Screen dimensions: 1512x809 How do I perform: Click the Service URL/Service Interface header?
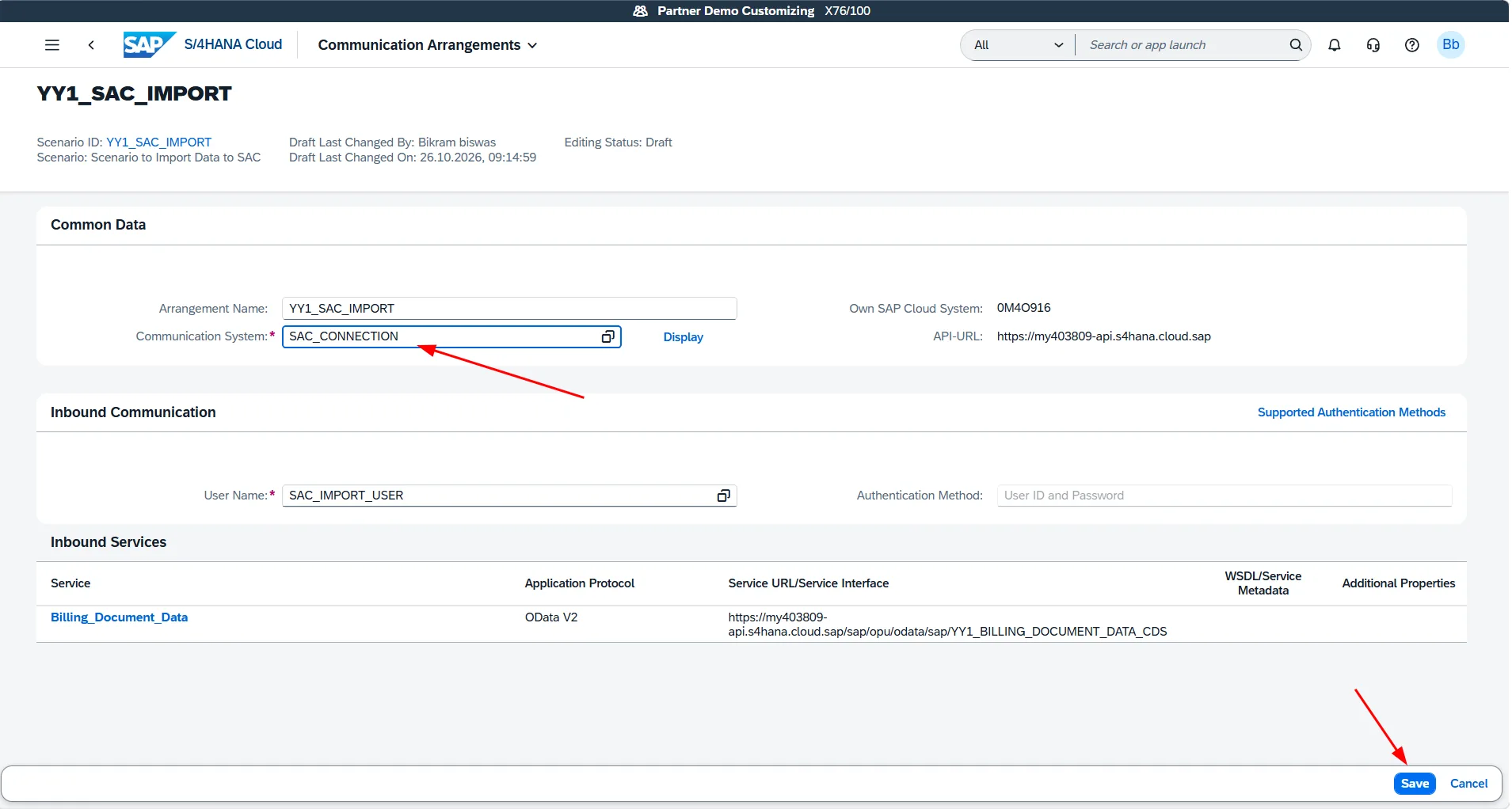point(808,583)
